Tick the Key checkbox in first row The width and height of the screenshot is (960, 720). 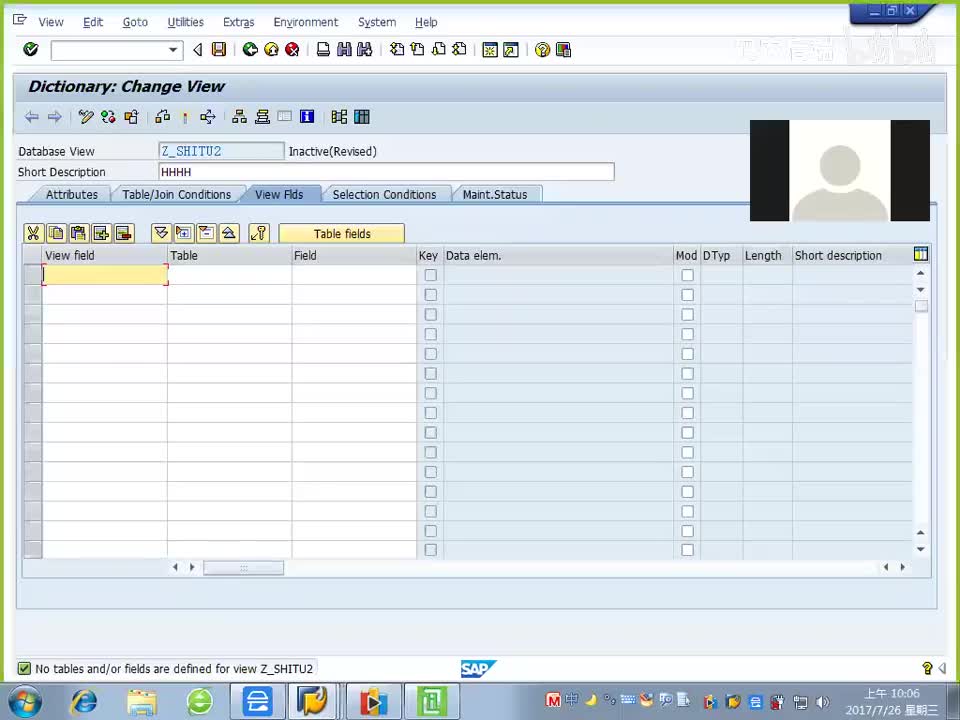[430, 275]
